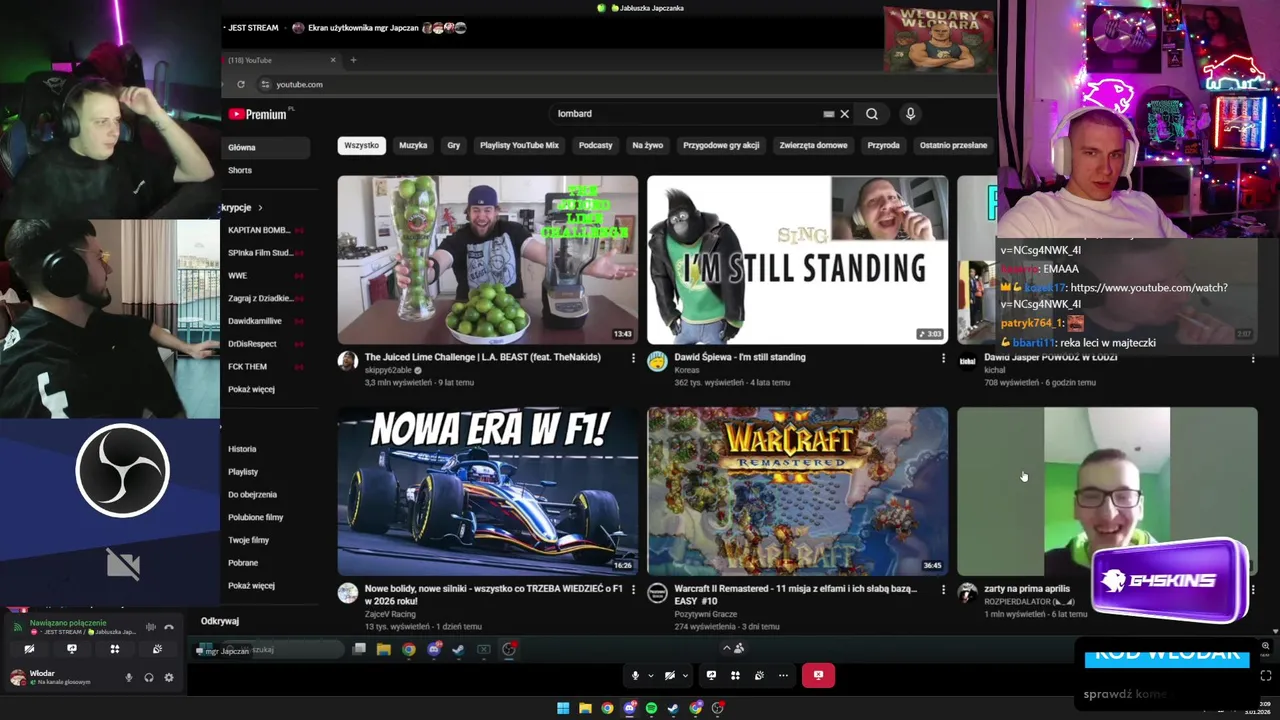1280x720 pixels.
Task: Open activities icon in the call control bar
Action: click(x=735, y=675)
